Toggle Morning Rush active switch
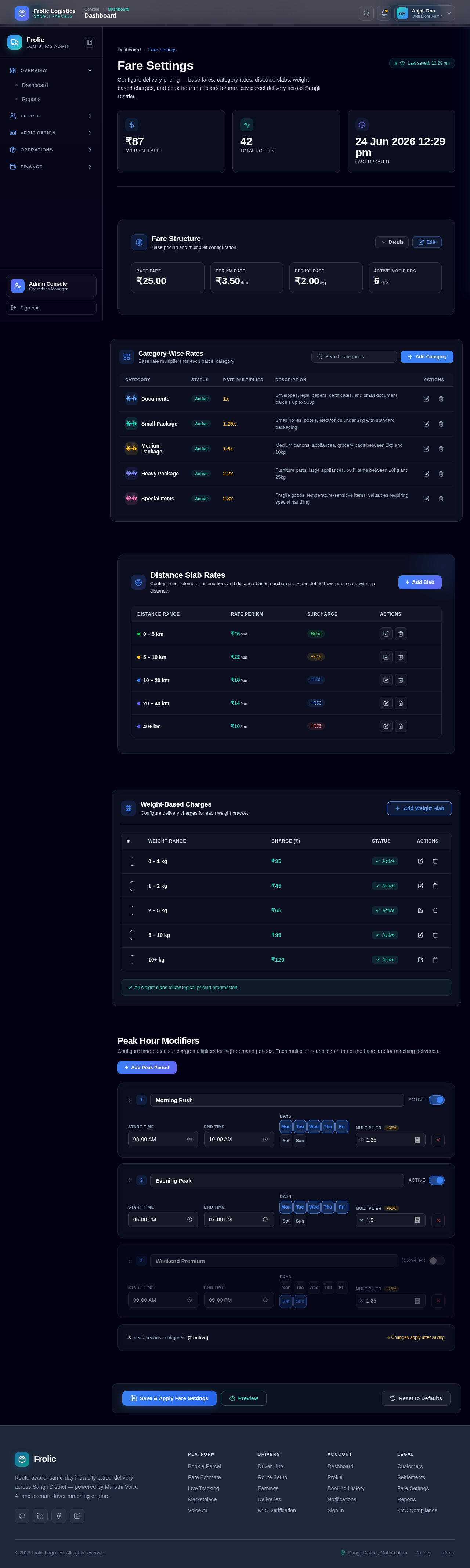Image resolution: width=470 pixels, height=1568 pixels. coord(437,1099)
